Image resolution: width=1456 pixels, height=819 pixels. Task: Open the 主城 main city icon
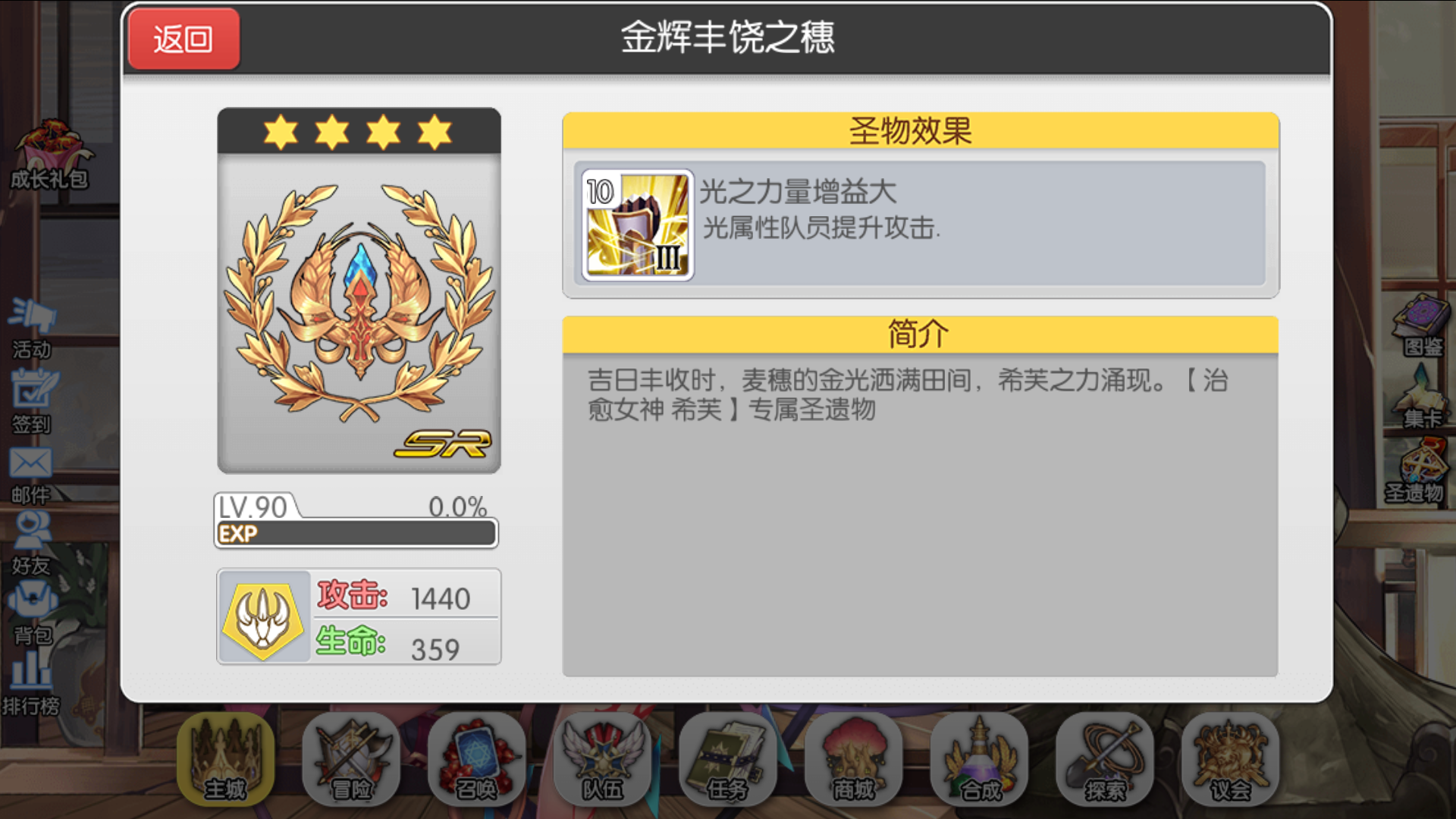click(x=225, y=759)
